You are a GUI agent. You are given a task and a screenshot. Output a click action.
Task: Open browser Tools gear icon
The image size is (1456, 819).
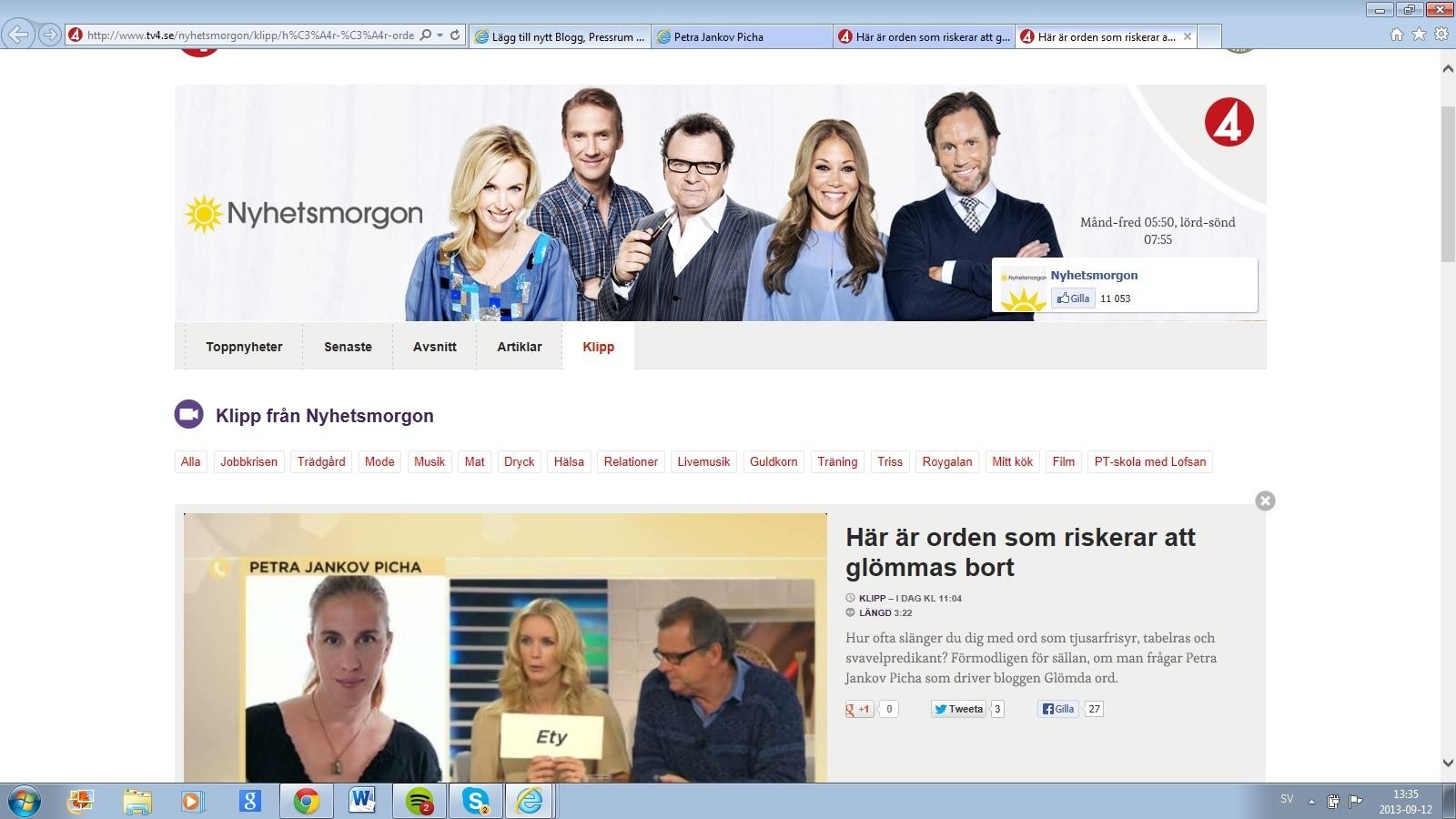point(1441,35)
